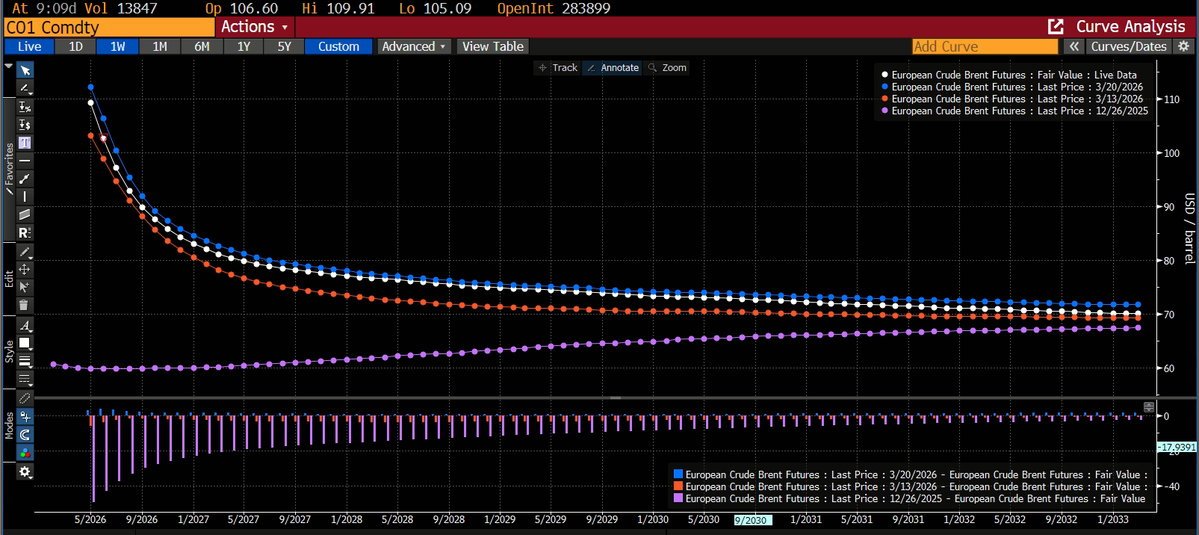Select the Custom range tab
1199x535 pixels.
point(339,47)
